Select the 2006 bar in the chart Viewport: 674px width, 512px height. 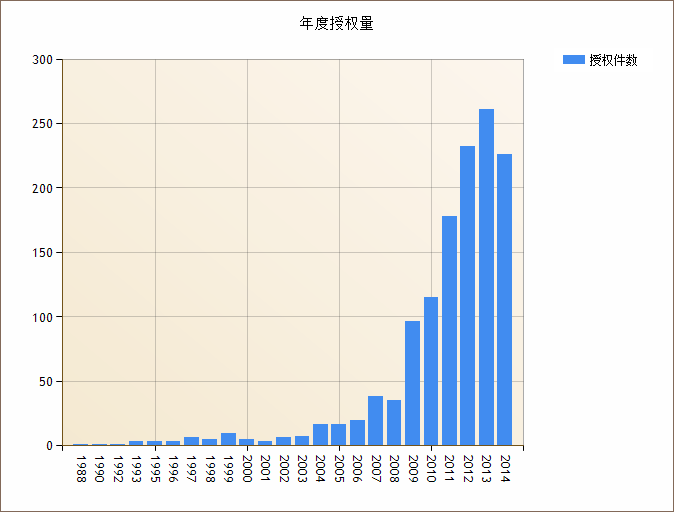pyautogui.click(x=357, y=432)
